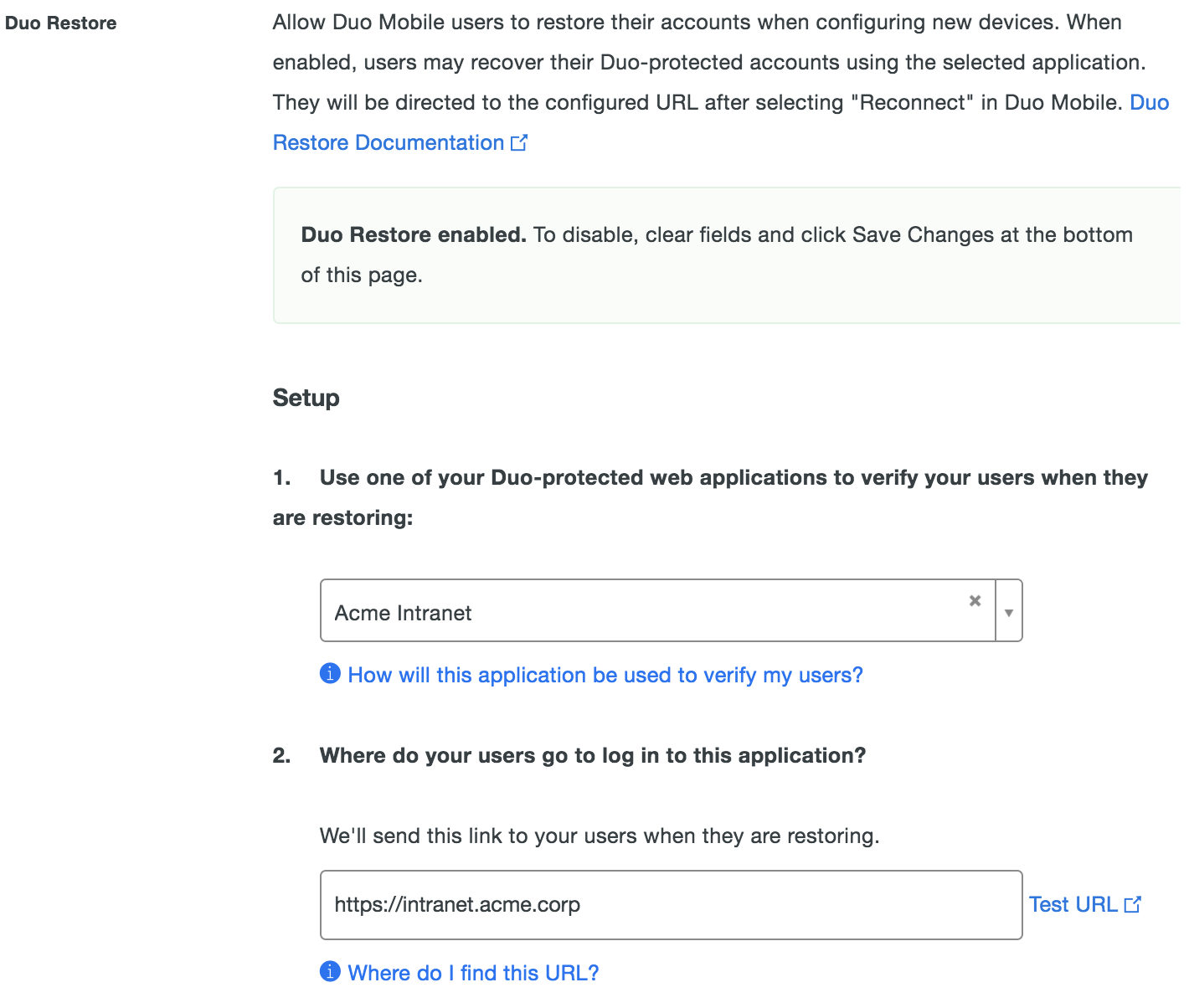1189x1008 pixels.
Task: Click the 'Duo Restore' section label
Action: click(61, 23)
